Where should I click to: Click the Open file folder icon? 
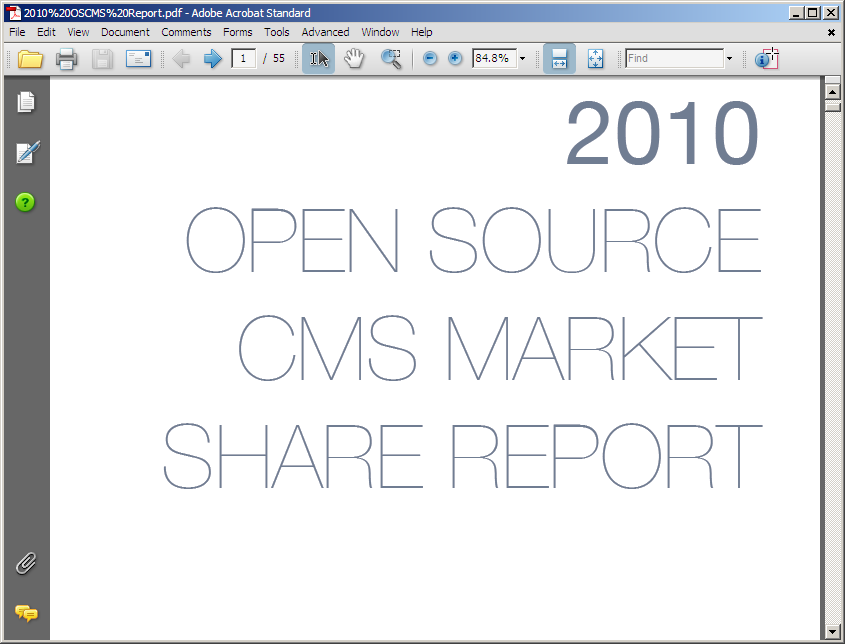point(30,59)
